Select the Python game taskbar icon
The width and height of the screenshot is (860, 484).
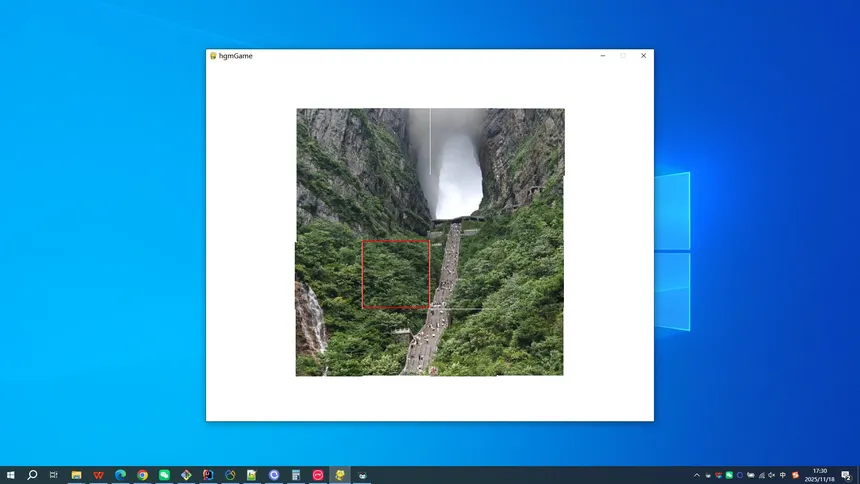[340, 475]
